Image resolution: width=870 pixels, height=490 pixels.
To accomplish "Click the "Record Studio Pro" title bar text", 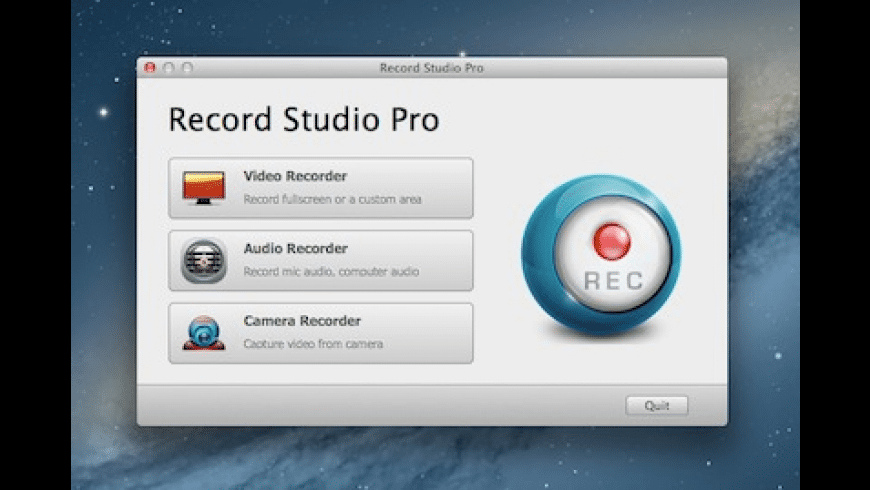I will coord(432,68).
